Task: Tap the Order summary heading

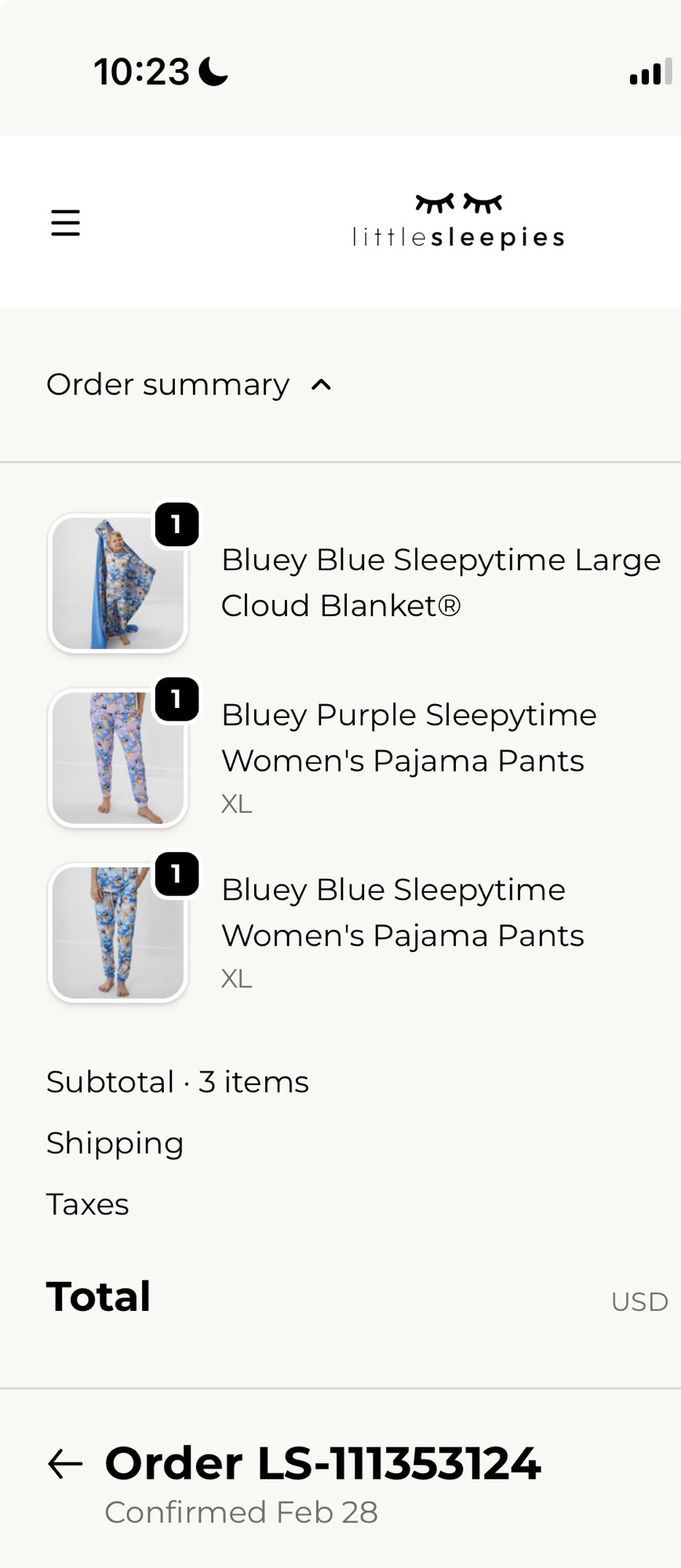Action: (x=168, y=385)
